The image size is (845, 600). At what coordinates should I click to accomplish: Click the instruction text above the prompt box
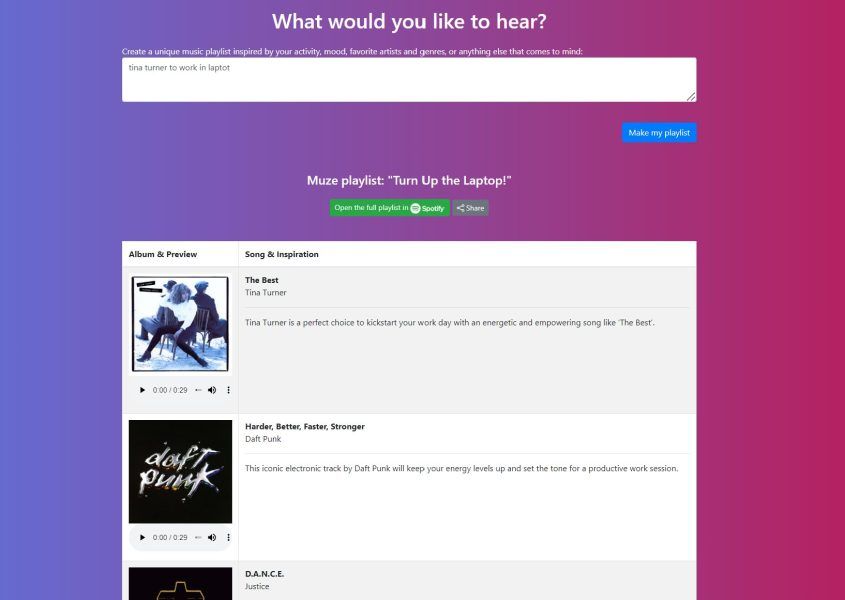click(352, 52)
